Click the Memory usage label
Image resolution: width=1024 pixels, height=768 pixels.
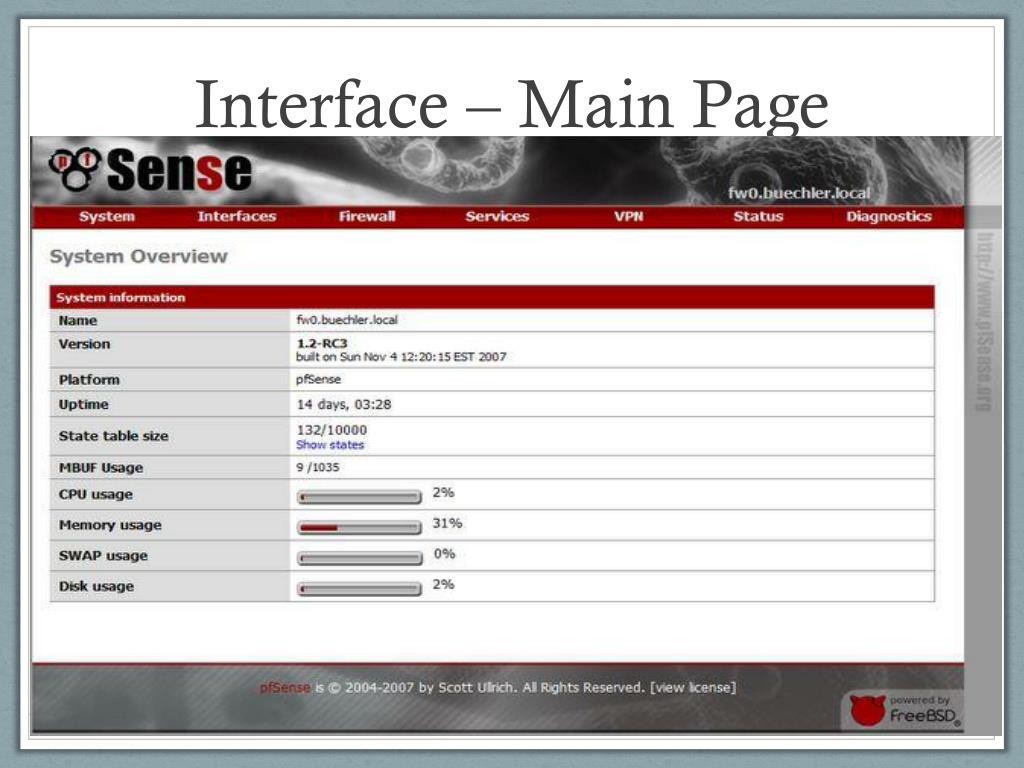point(110,525)
